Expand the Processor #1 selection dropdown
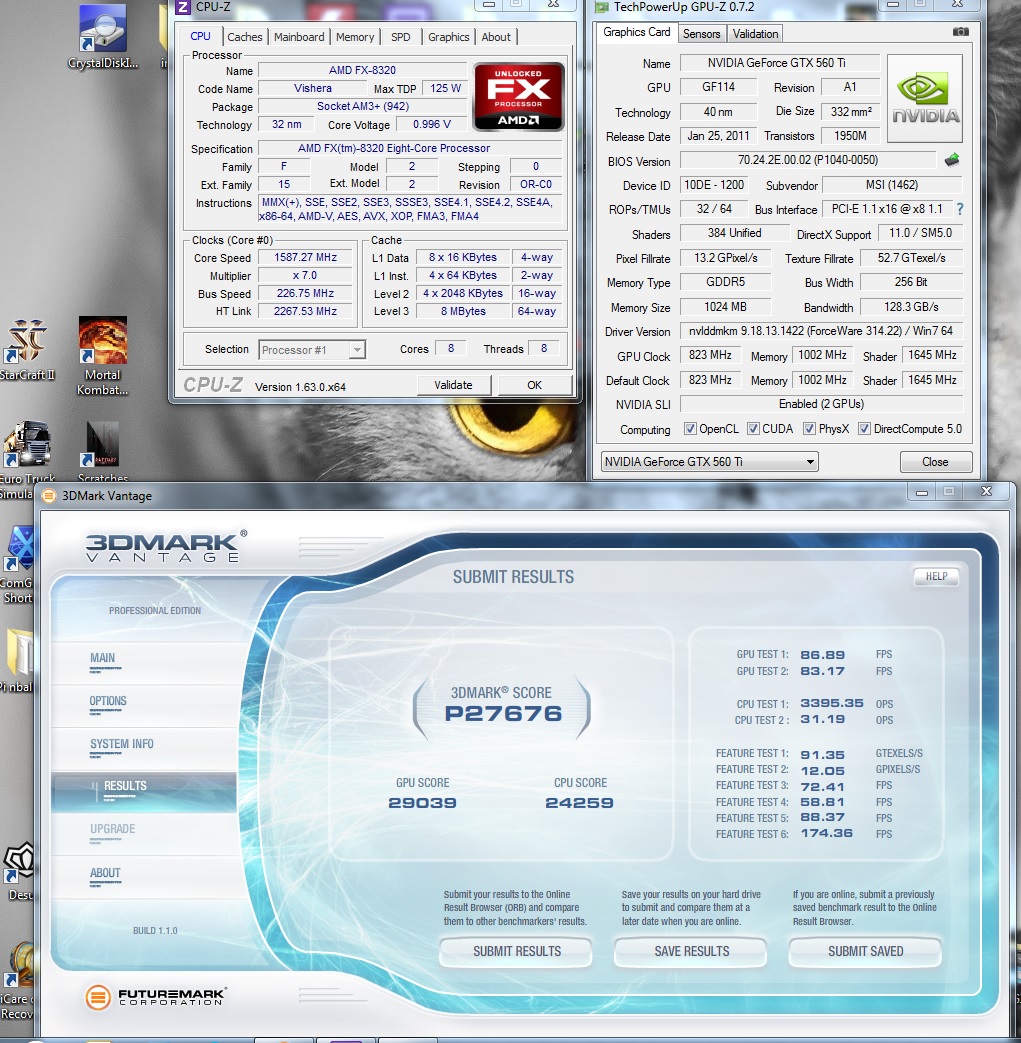 pos(312,350)
